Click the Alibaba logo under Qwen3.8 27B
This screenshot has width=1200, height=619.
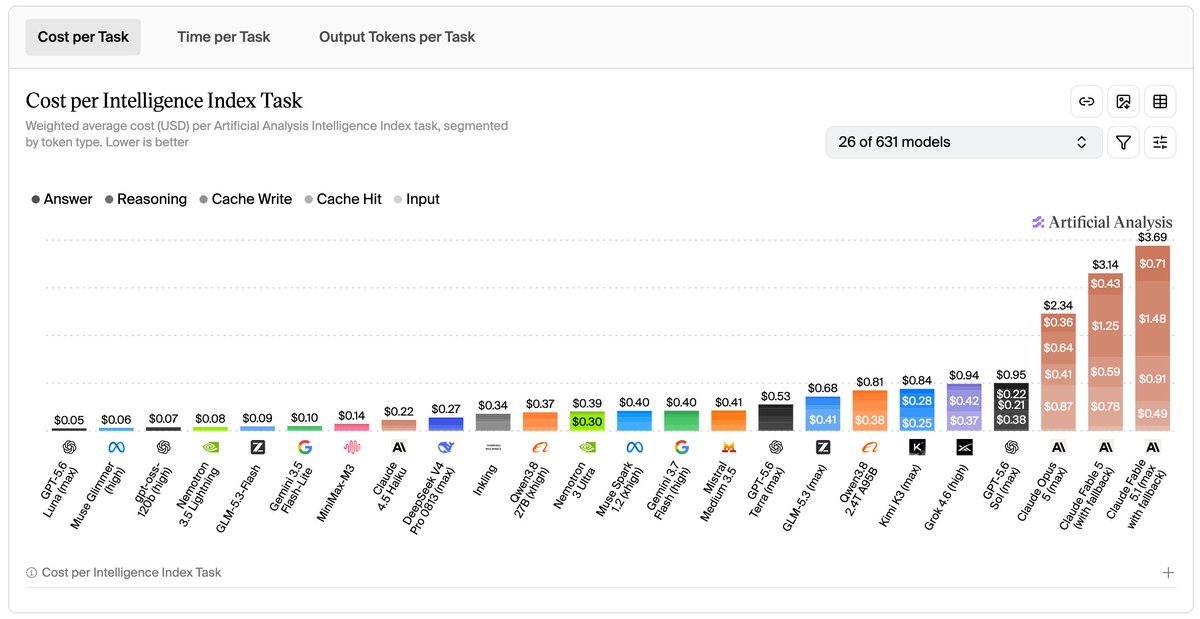click(x=540, y=447)
